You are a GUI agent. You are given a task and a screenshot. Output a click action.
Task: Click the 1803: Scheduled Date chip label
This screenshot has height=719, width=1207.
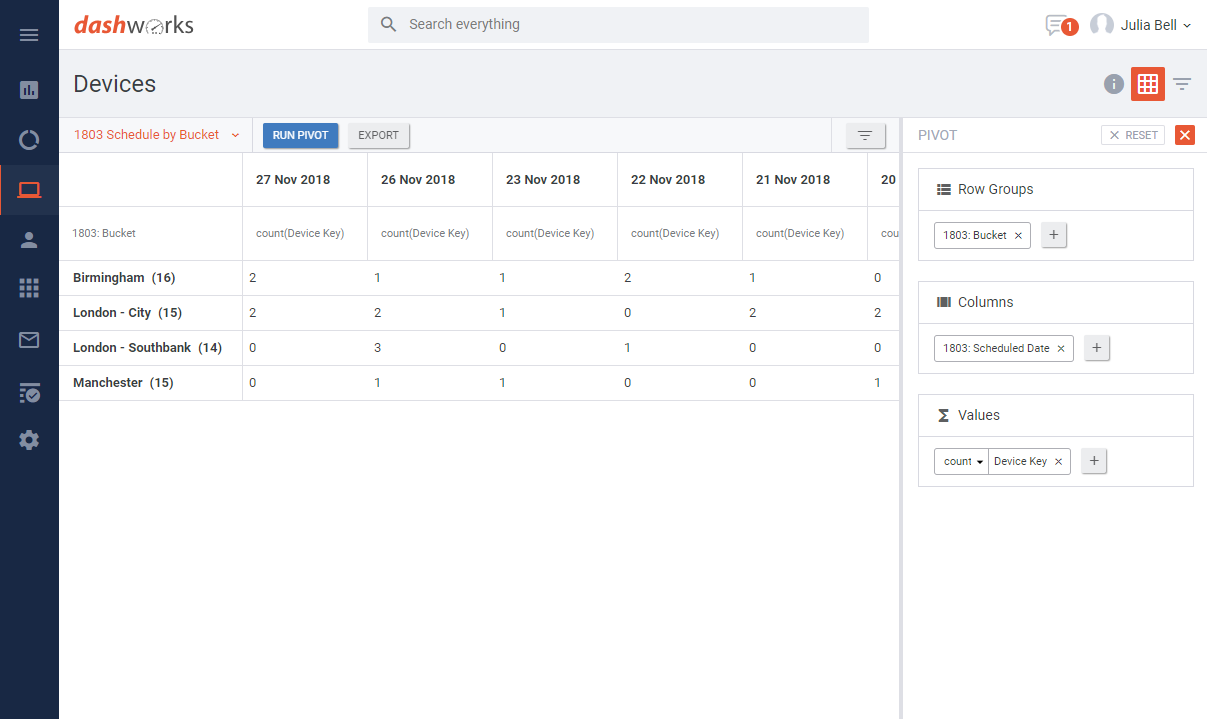[996, 348]
